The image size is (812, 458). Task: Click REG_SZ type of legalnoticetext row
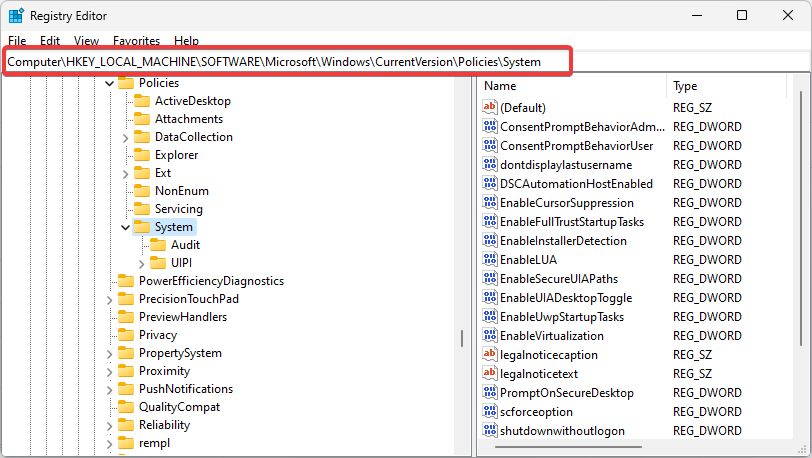[x=692, y=374]
